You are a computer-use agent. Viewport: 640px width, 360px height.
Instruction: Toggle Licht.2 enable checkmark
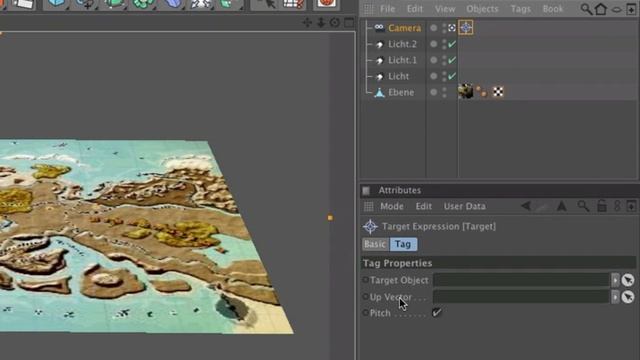pos(452,44)
